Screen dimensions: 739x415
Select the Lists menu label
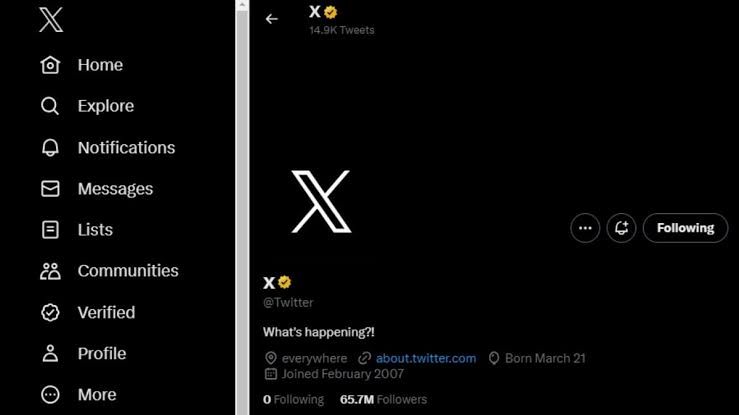point(95,230)
